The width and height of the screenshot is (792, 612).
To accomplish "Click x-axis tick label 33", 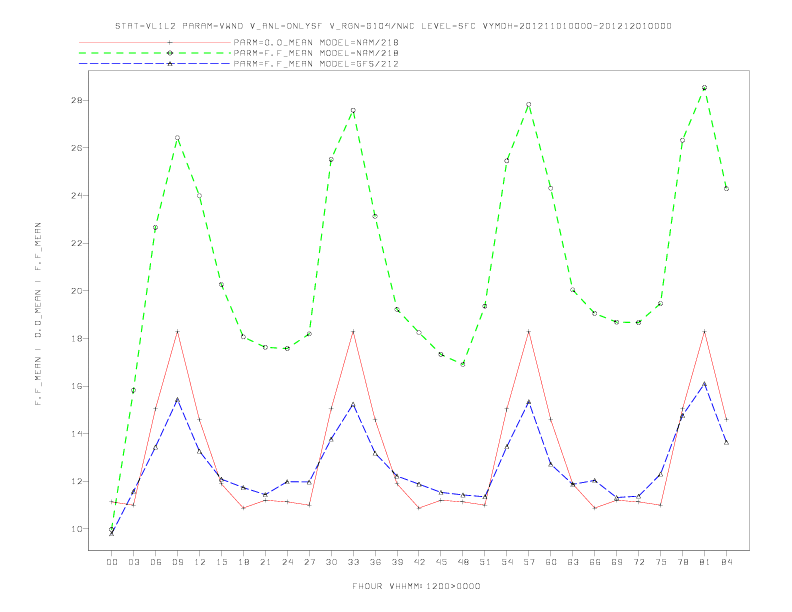I will (x=353, y=562).
